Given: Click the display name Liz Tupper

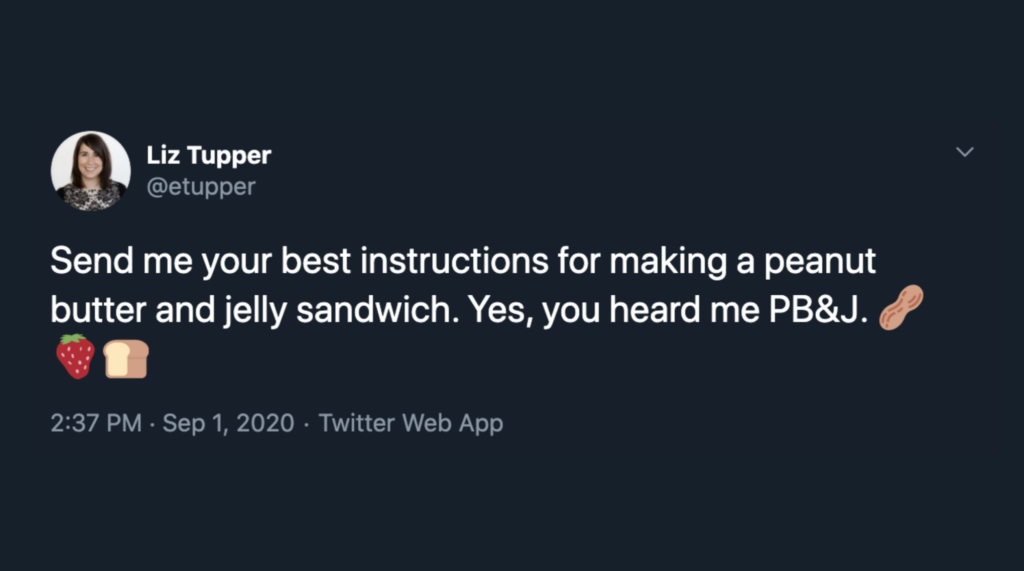Looking at the screenshot, I should coord(208,156).
